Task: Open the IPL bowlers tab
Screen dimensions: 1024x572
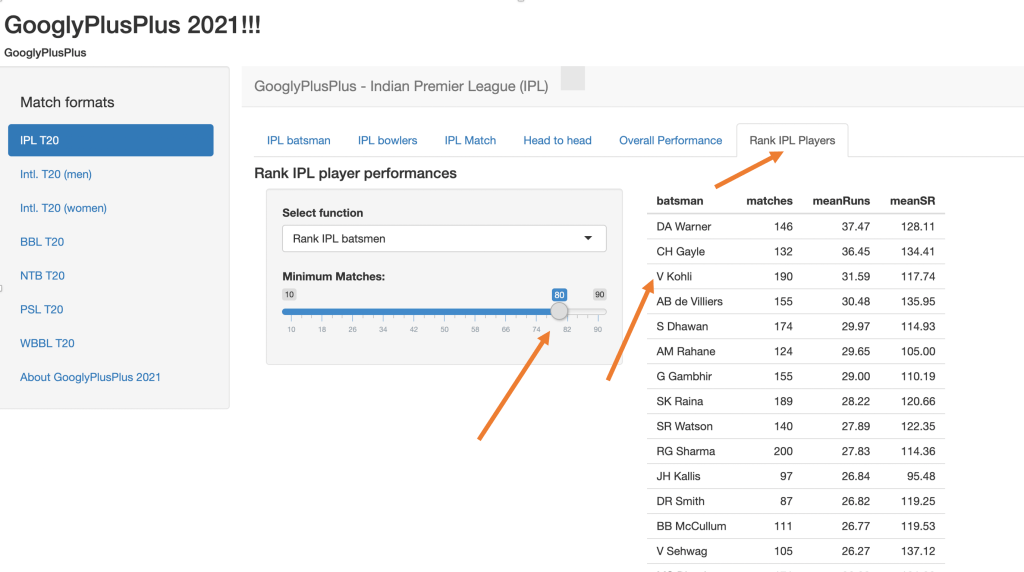Action: click(387, 141)
